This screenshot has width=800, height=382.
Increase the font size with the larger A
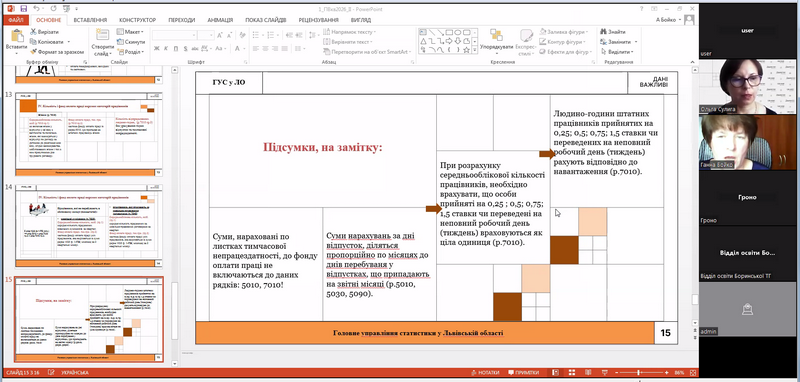219,35
